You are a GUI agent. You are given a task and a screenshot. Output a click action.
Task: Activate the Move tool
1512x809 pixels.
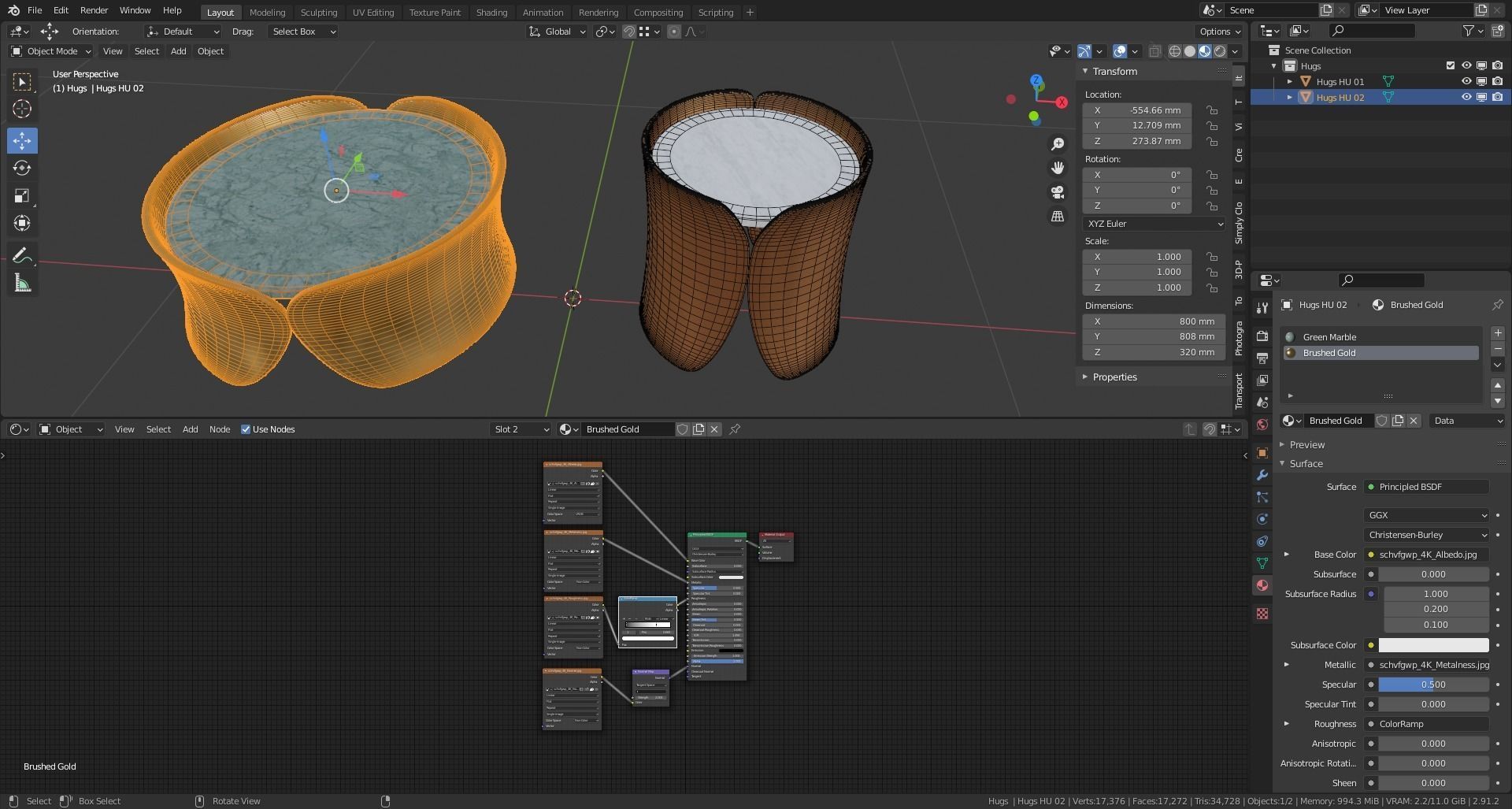22,141
